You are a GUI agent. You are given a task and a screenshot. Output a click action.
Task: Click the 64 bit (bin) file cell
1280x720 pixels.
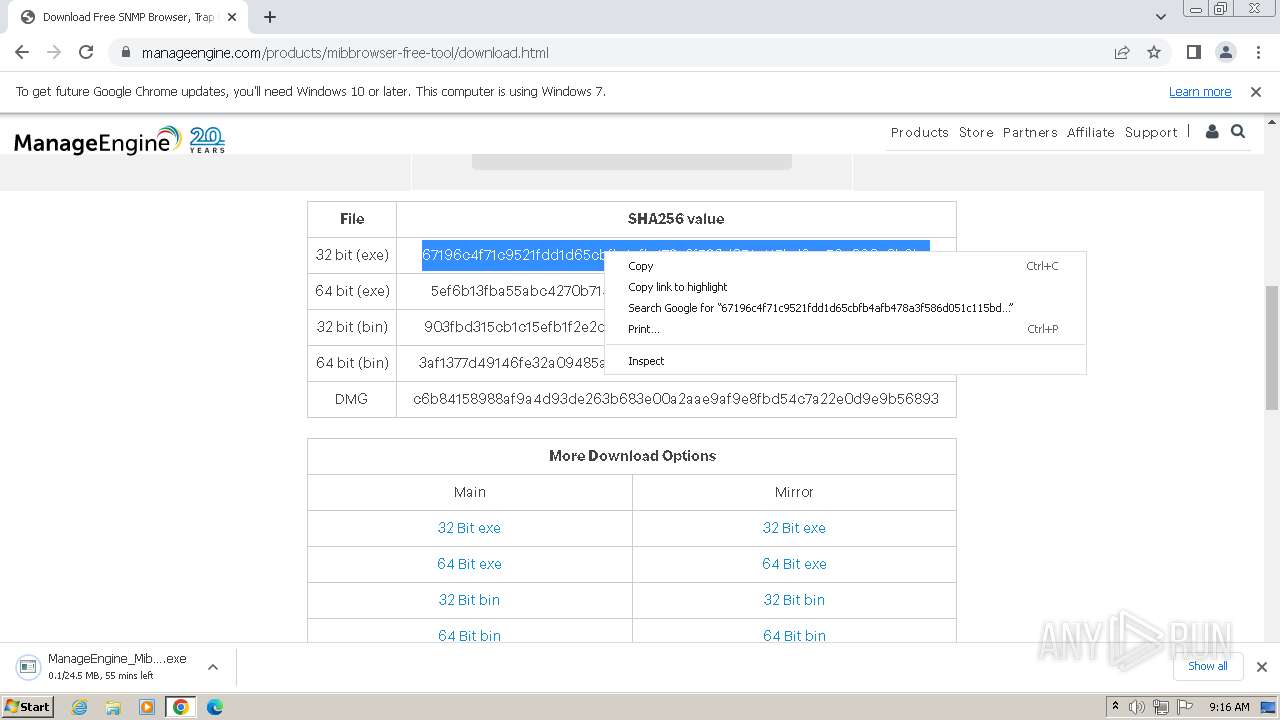pos(352,363)
